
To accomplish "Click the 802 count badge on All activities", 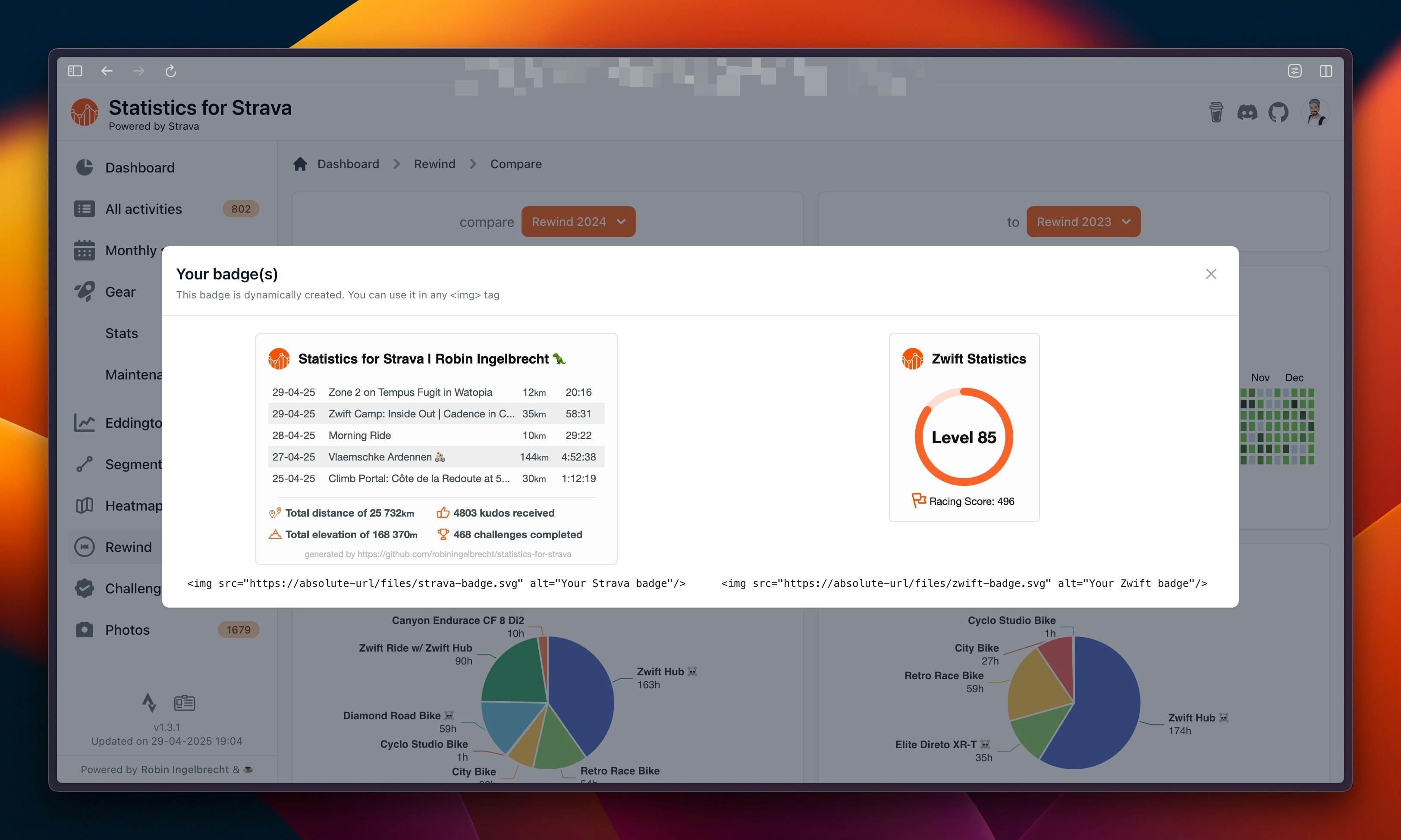I will (241, 209).
